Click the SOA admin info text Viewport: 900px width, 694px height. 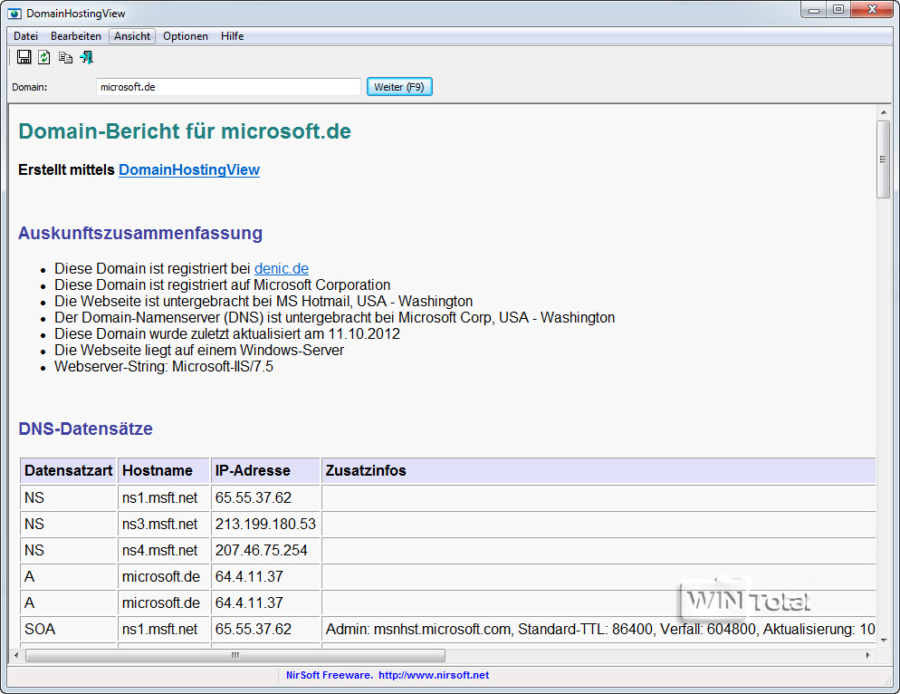tap(600, 629)
